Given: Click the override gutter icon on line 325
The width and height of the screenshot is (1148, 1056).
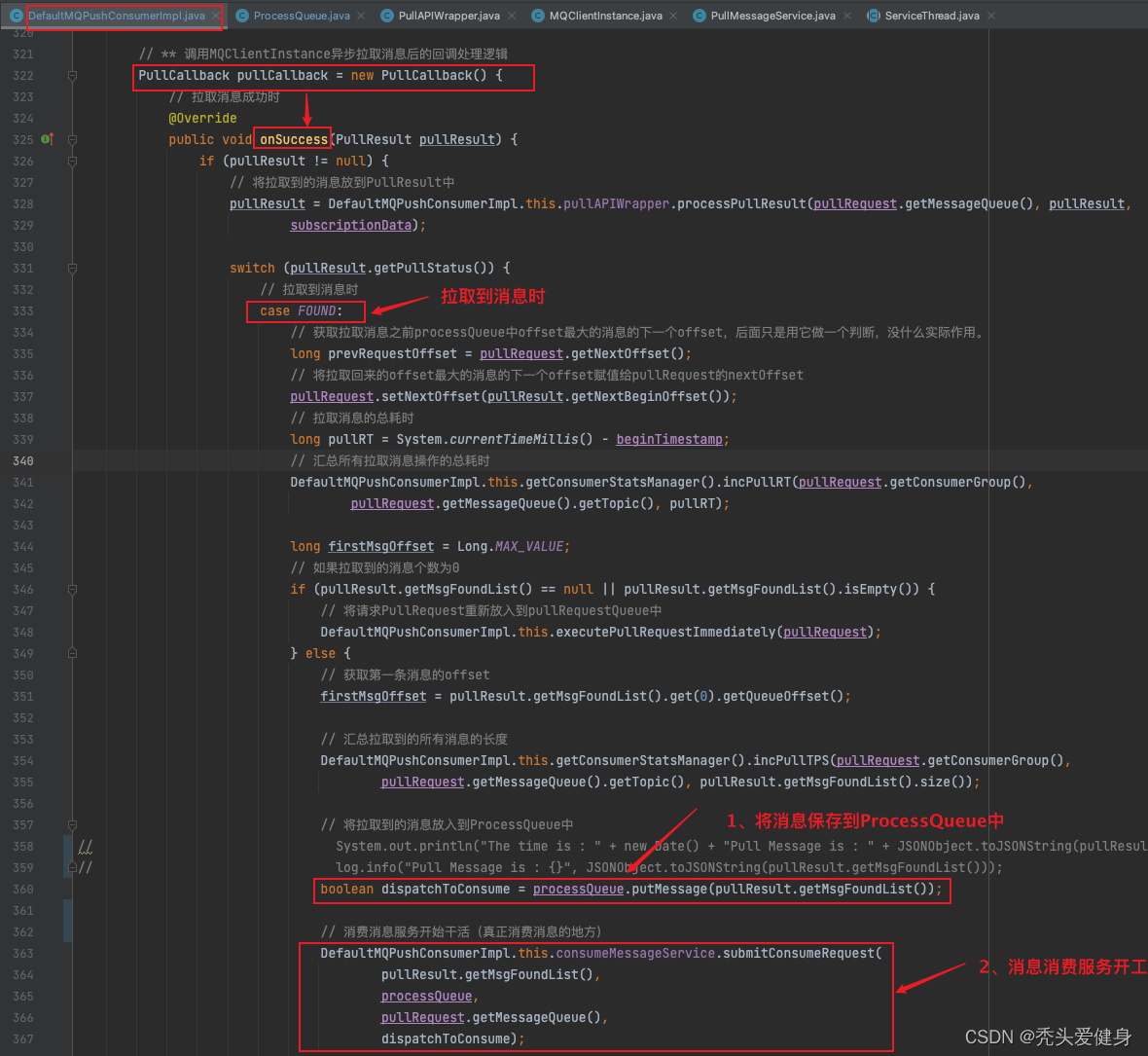Looking at the screenshot, I should [x=47, y=139].
